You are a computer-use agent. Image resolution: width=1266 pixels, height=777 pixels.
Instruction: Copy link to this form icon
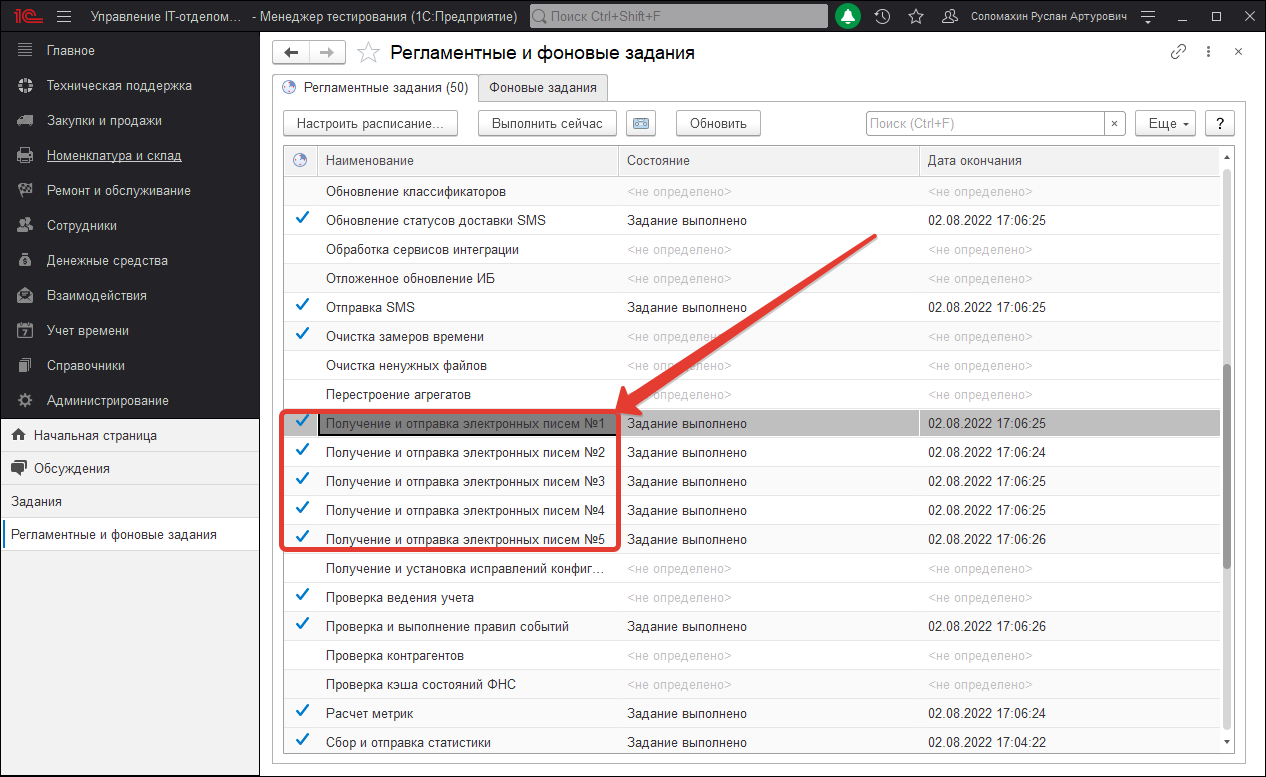tap(1178, 52)
